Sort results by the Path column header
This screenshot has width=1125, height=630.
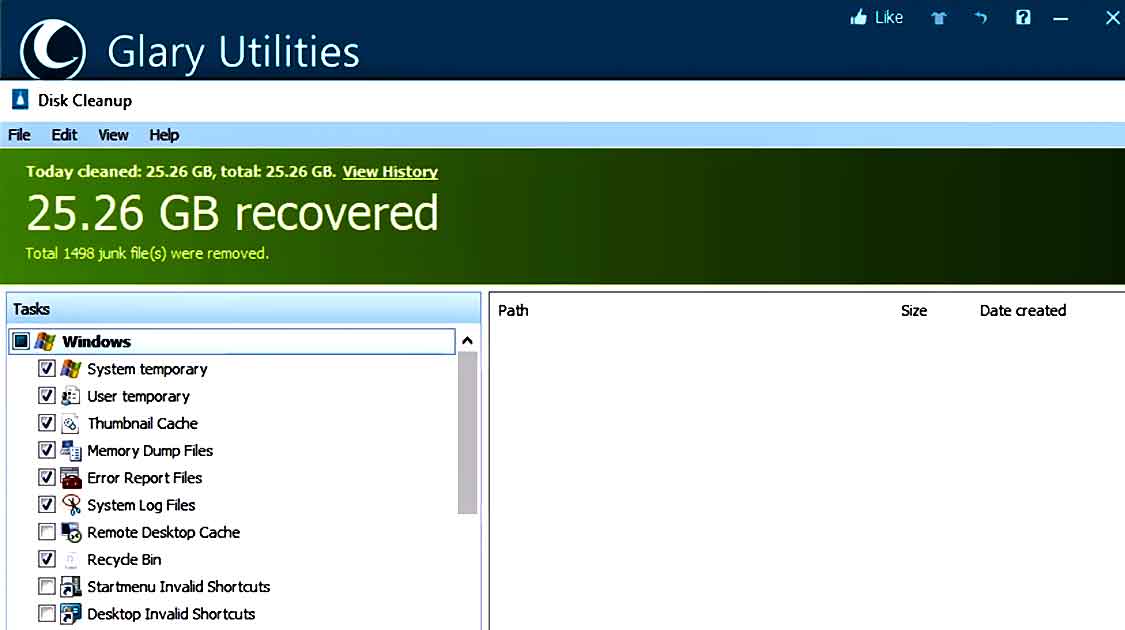click(x=513, y=311)
